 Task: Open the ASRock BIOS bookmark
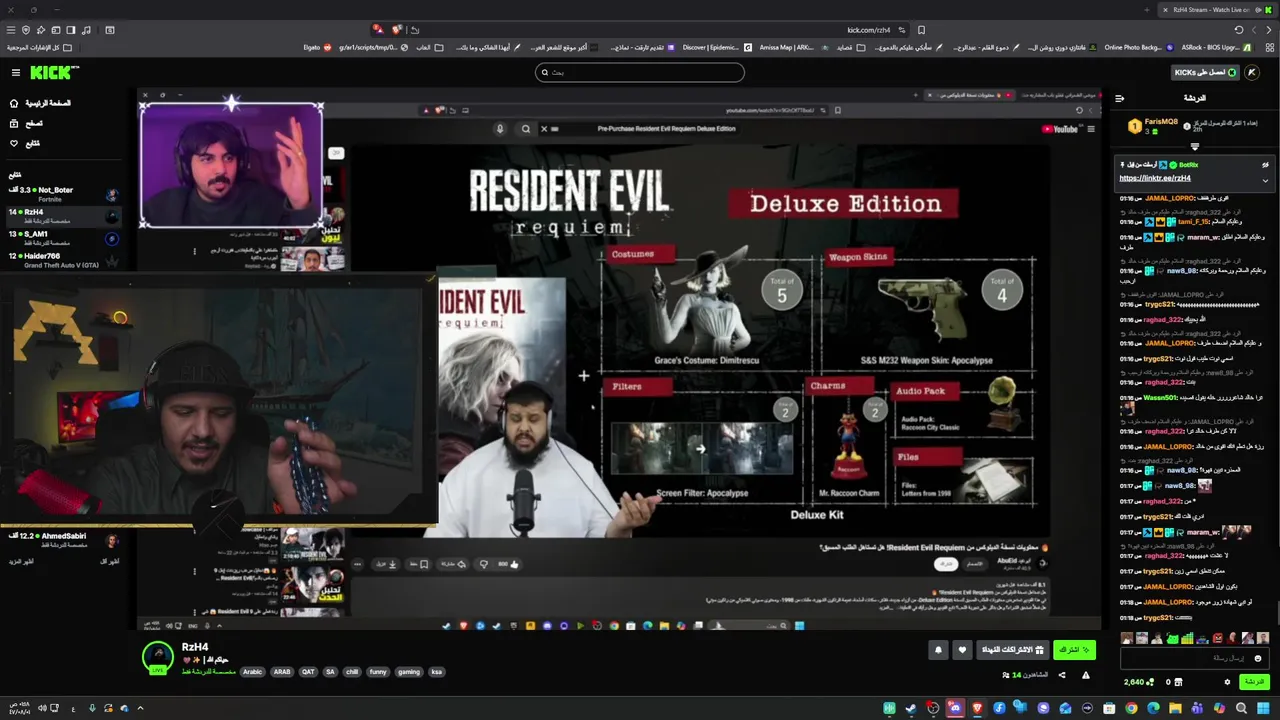click(x=1216, y=47)
